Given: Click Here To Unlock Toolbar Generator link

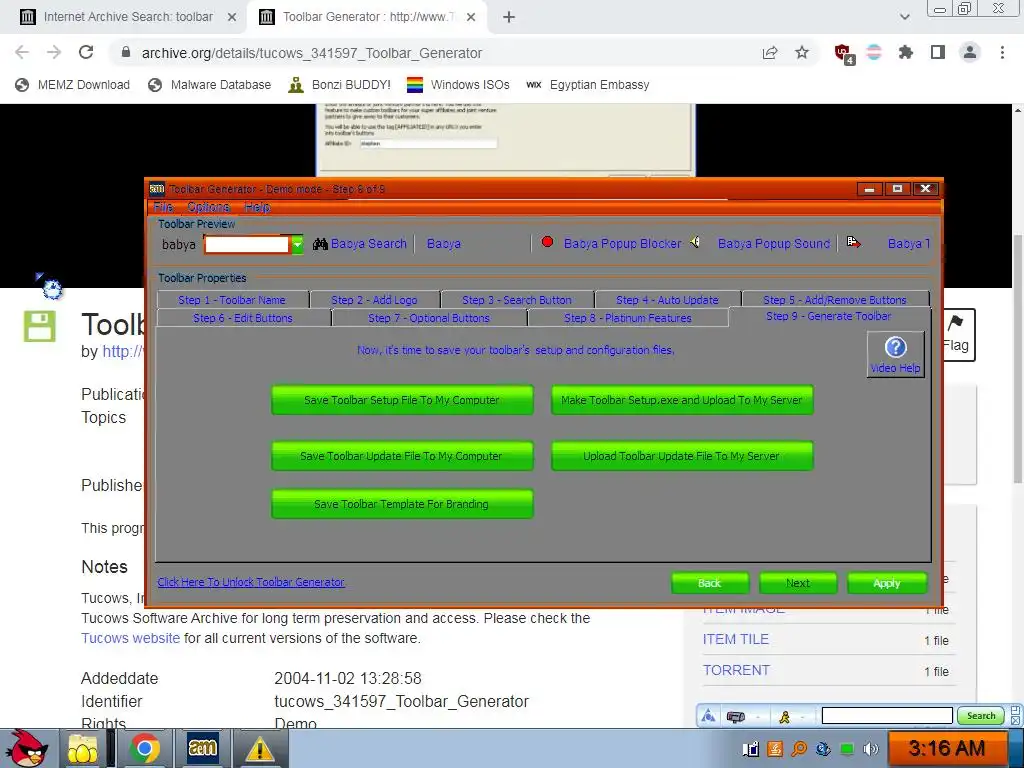Looking at the screenshot, I should tap(251, 582).
